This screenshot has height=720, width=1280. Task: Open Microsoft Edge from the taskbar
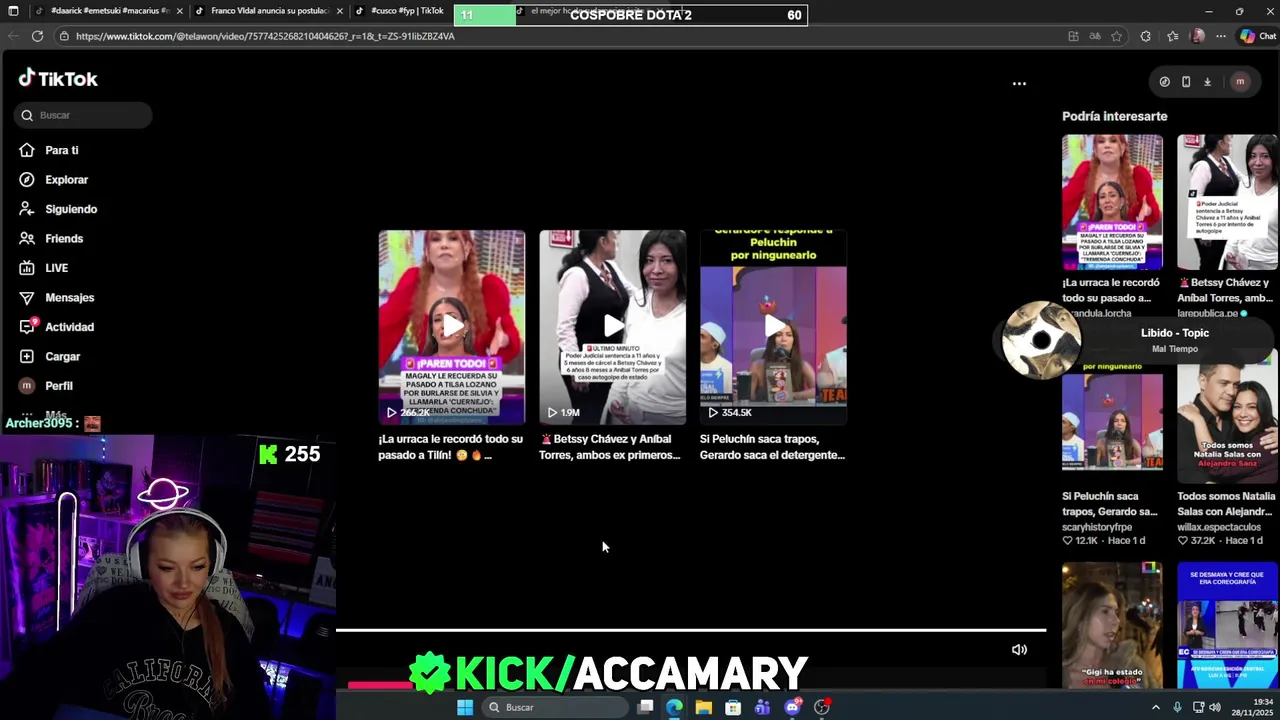tap(675, 707)
